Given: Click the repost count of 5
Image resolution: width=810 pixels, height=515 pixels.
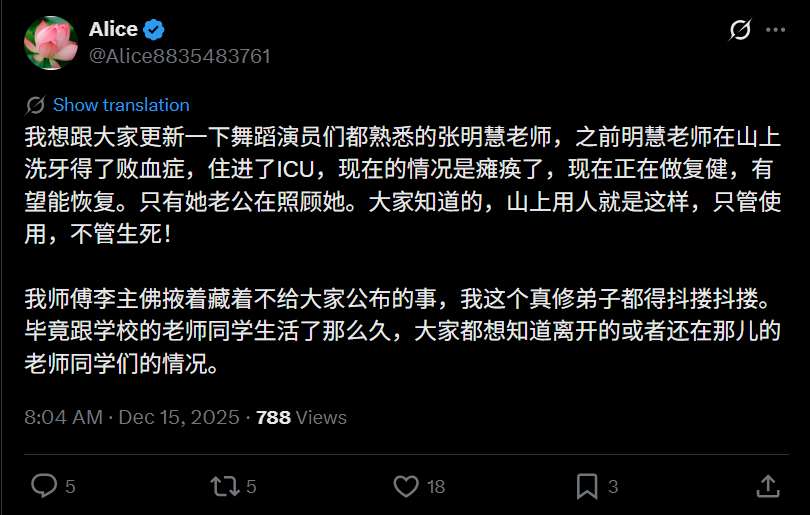Looking at the screenshot, I should click(251, 487).
